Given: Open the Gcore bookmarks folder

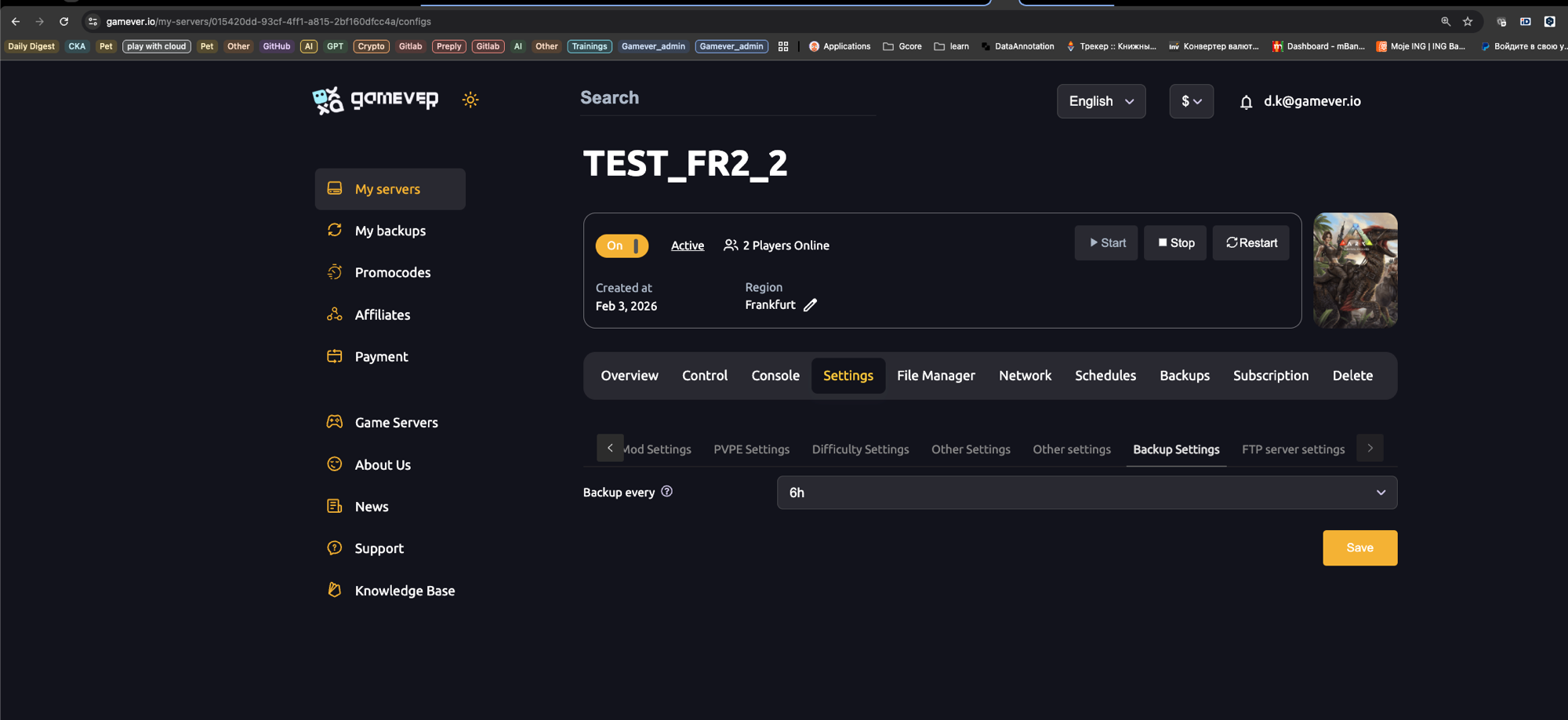Looking at the screenshot, I should (902, 46).
